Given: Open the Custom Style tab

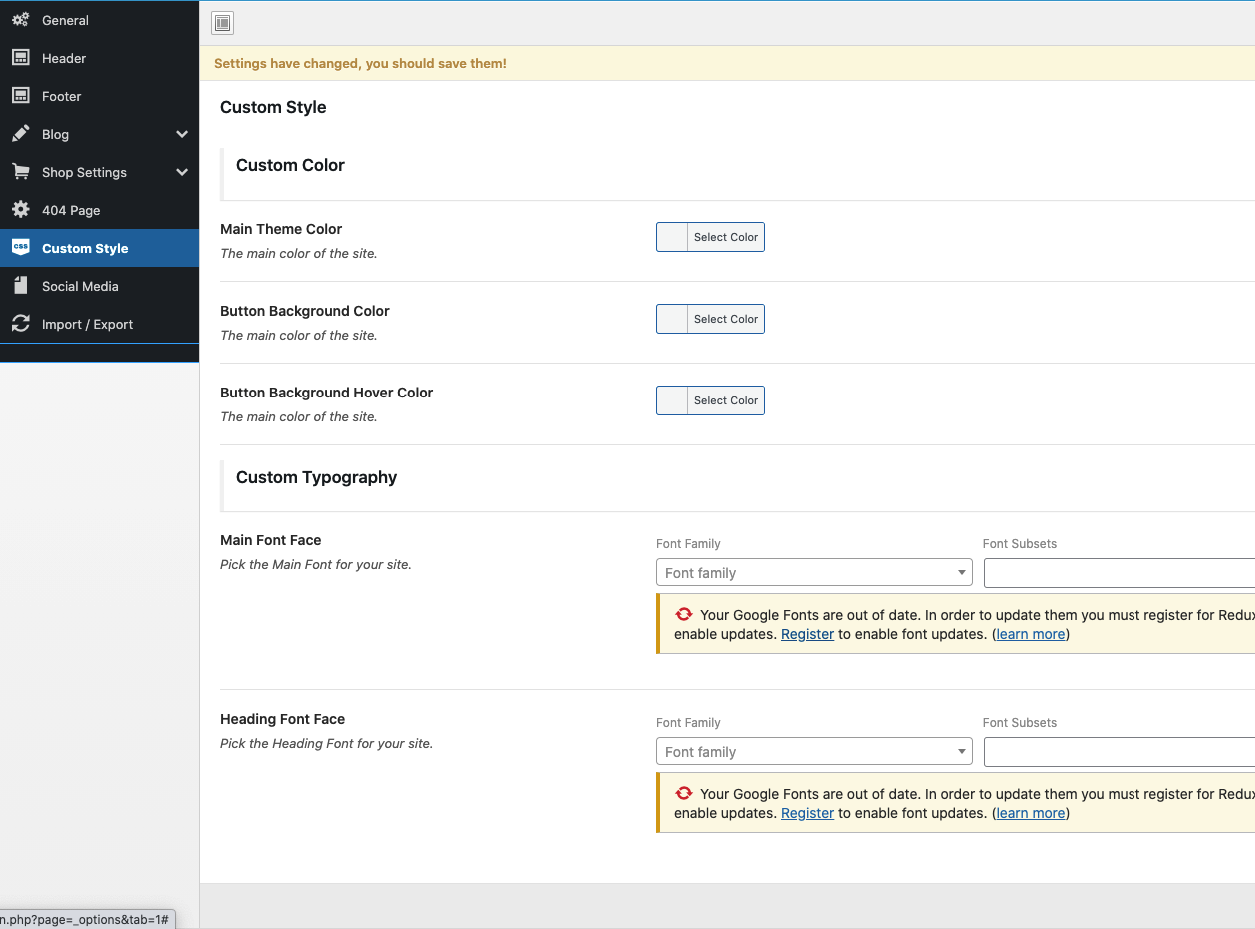Looking at the screenshot, I should (85, 248).
